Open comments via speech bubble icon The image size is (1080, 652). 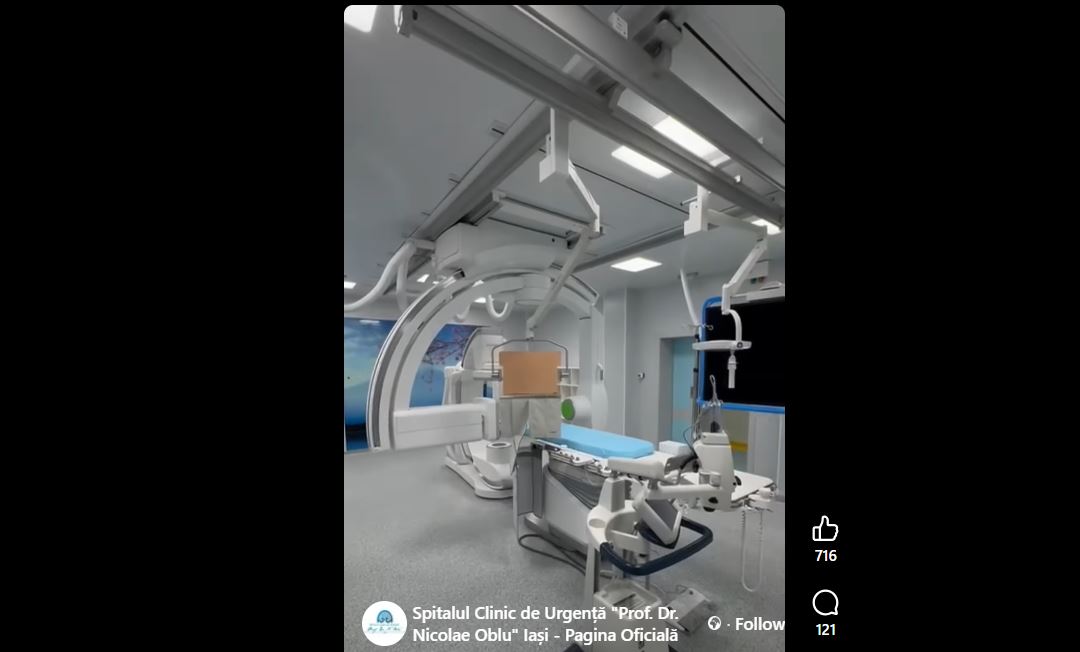[825, 603]
